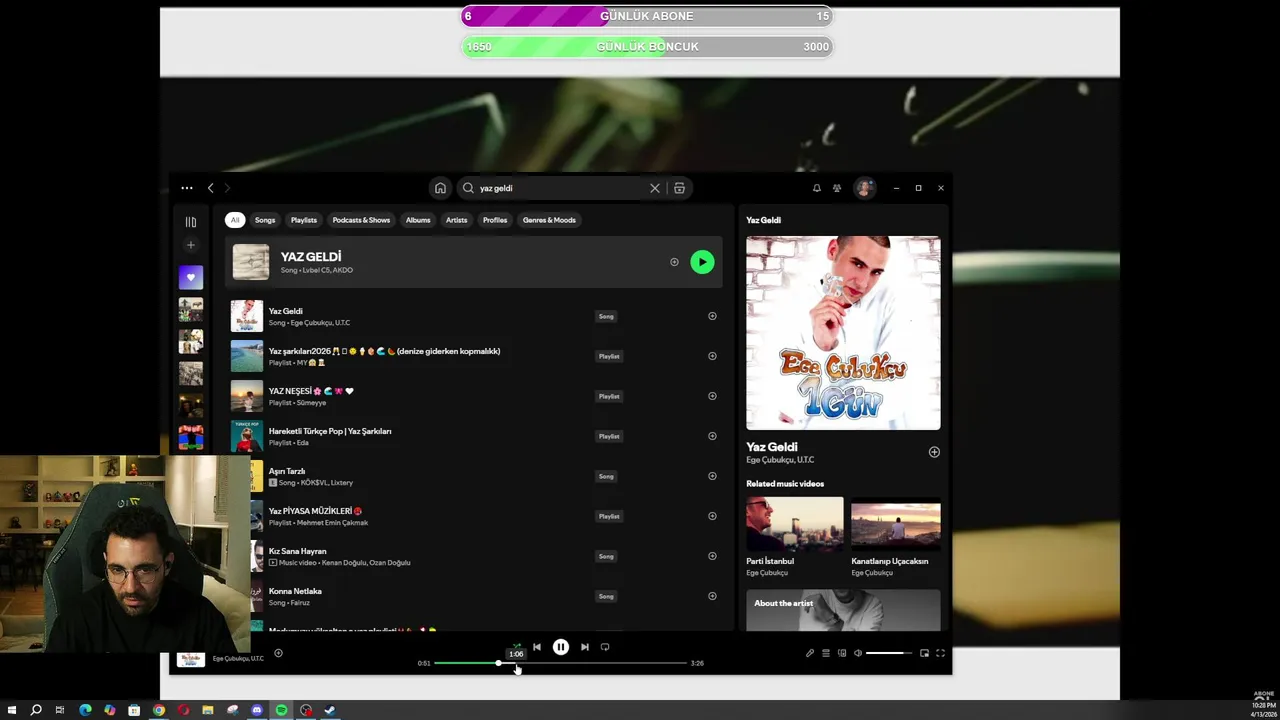Open Windows Start menu
Image resolution: width=1280 pixels, height=720 pixels.
pyautogui.click(x=12, y=710)
